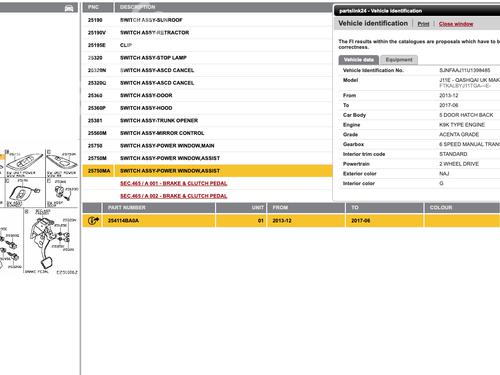500x375 pixels.
Task: Click the ACENTA GRADE value
Action: pos(459,134)
